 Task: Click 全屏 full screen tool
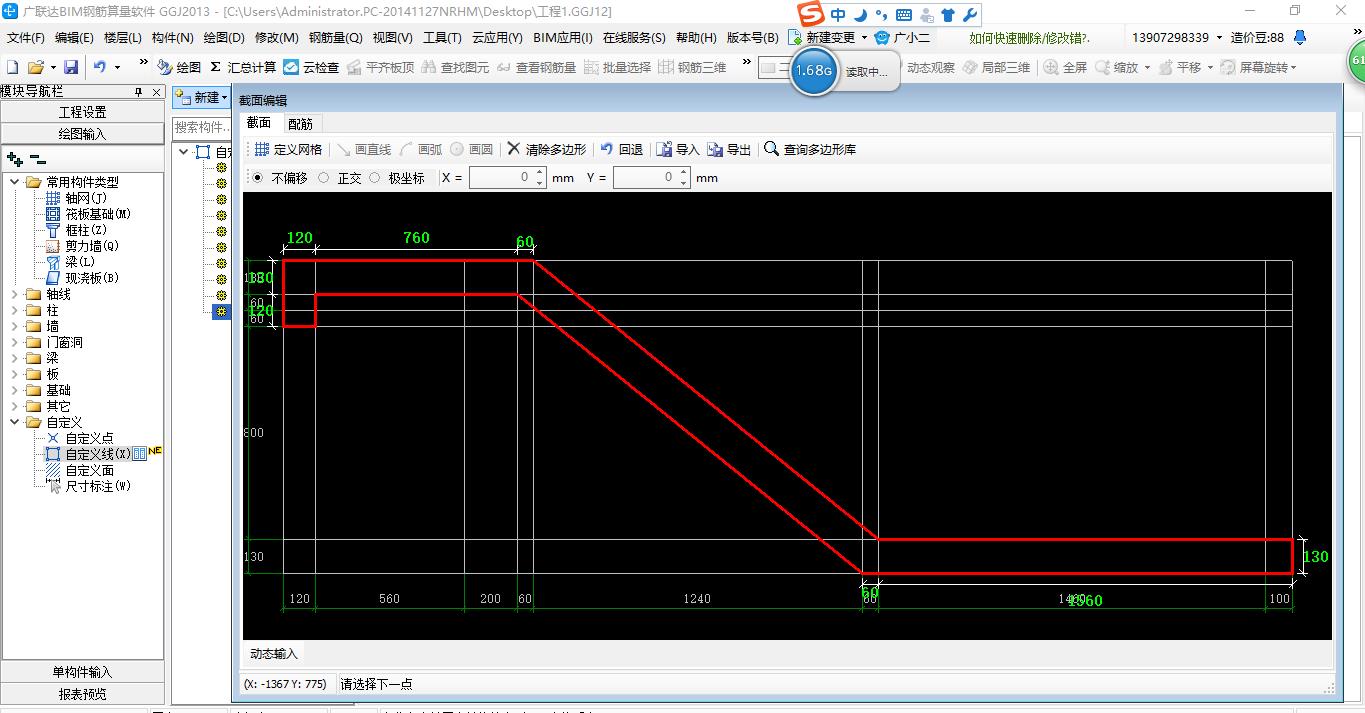tap(1065, 67)
